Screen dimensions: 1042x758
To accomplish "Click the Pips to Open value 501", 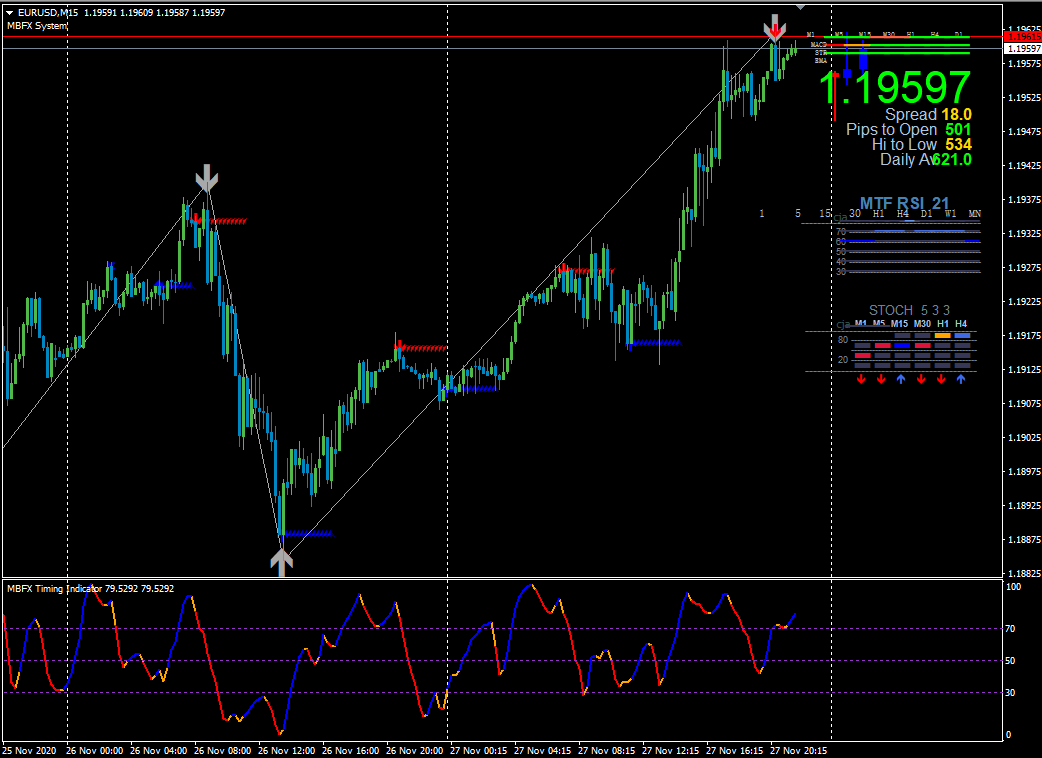I will coord(958,130).
